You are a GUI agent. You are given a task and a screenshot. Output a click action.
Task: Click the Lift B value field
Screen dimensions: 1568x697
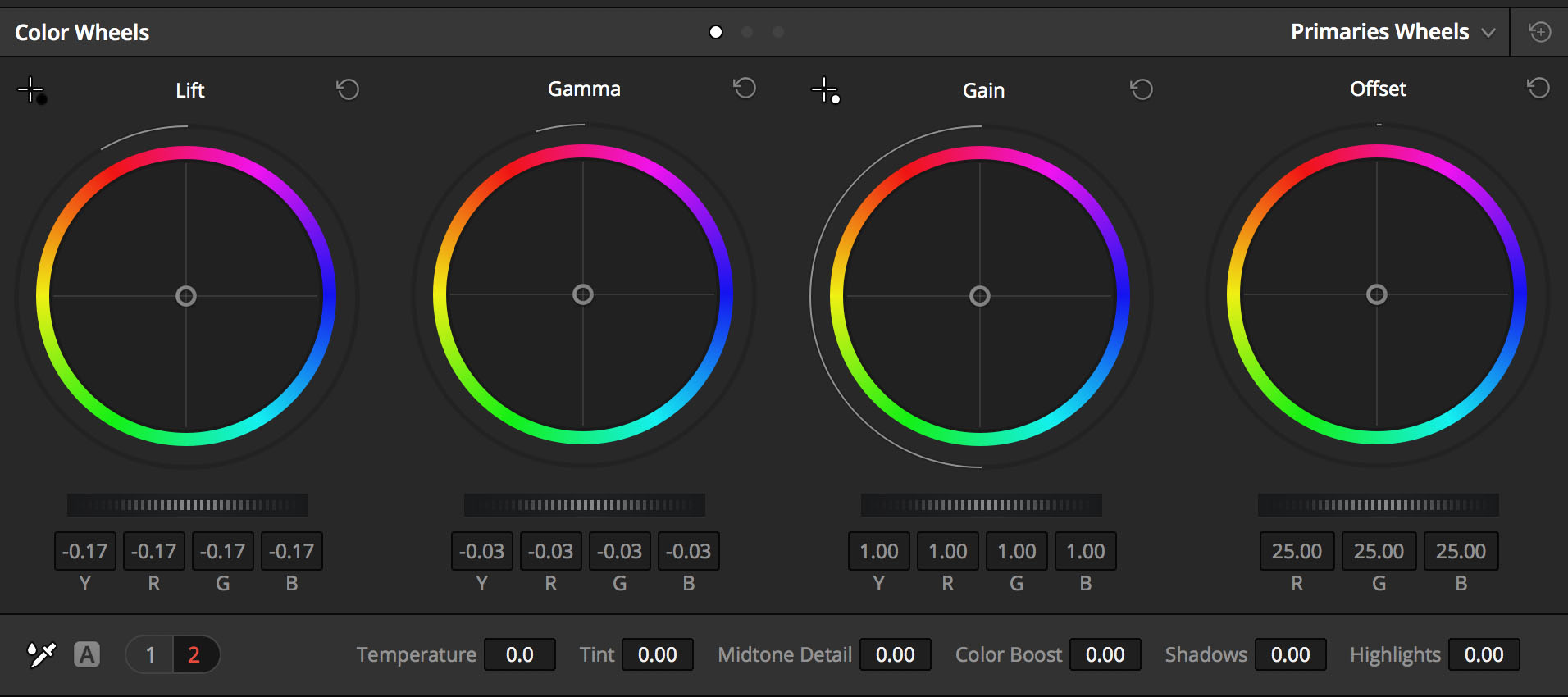292,551
